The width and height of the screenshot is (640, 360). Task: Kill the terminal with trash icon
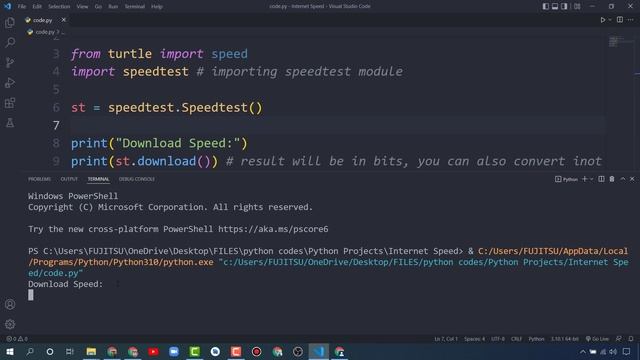(x=612, y=179)
